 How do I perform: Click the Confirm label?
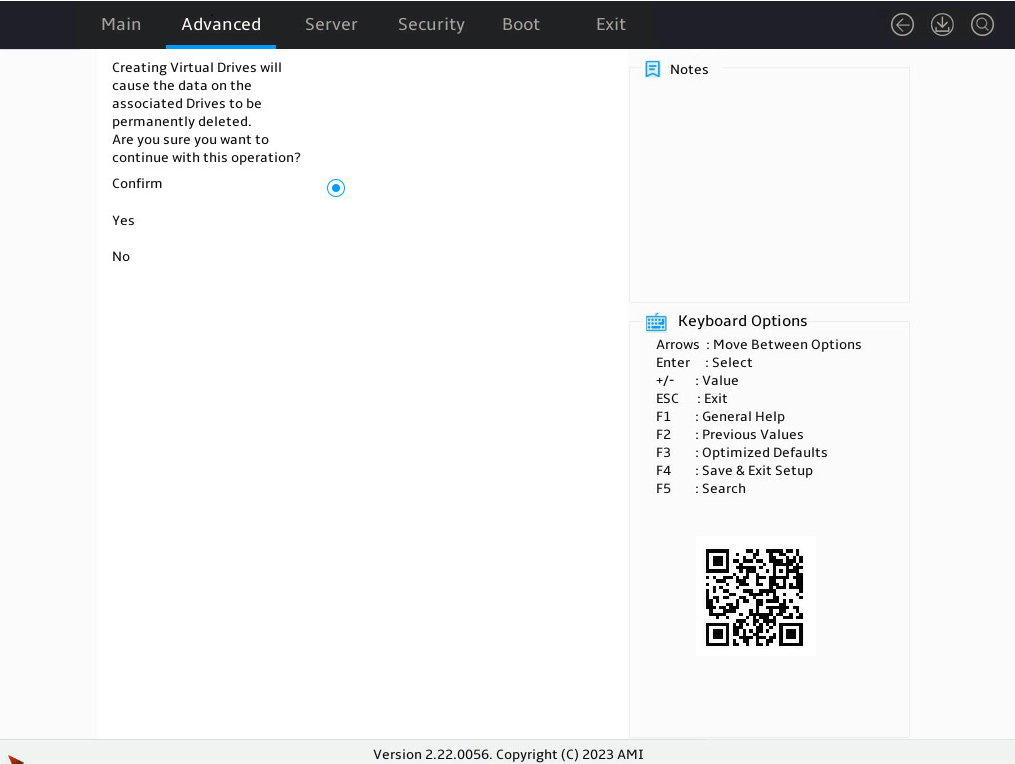click(x=137, y=183)
